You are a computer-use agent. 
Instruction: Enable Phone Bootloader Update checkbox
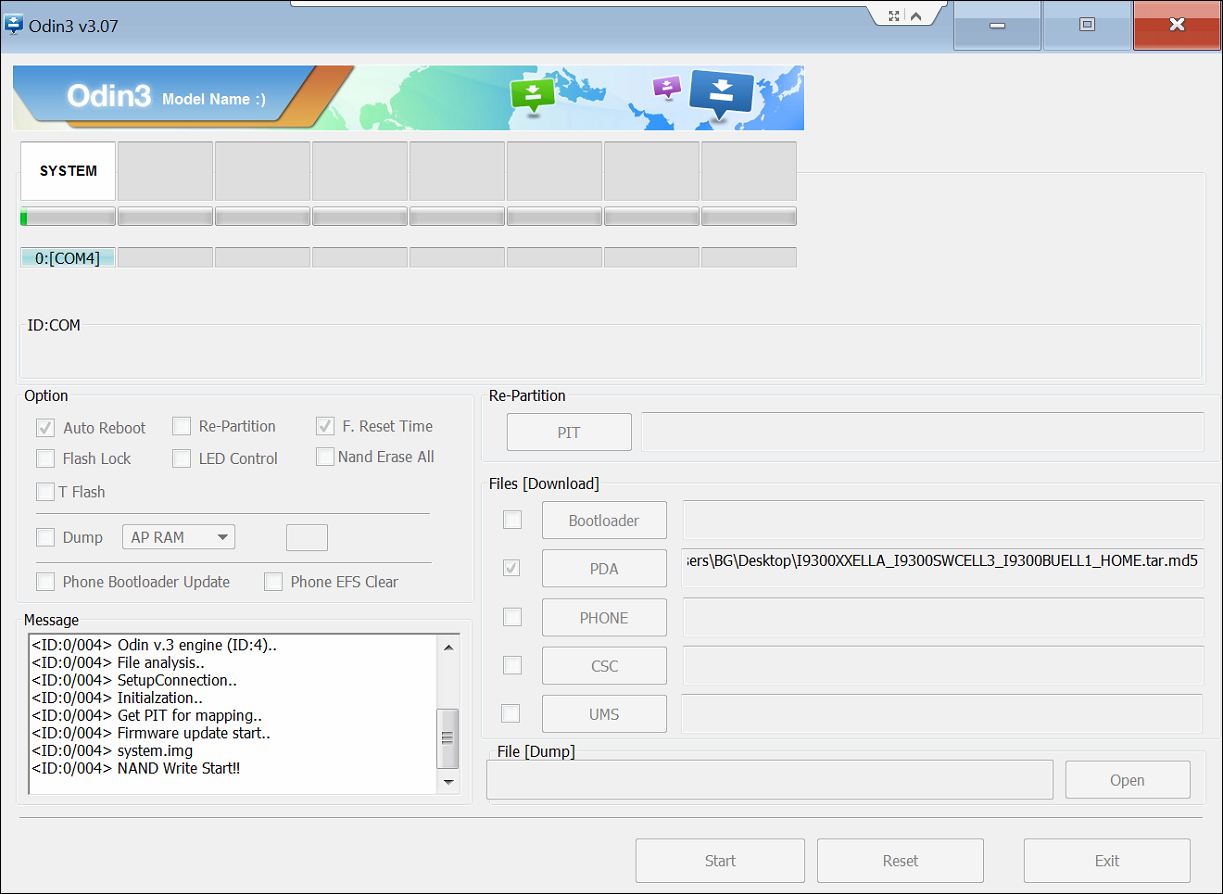coord(45,581)
